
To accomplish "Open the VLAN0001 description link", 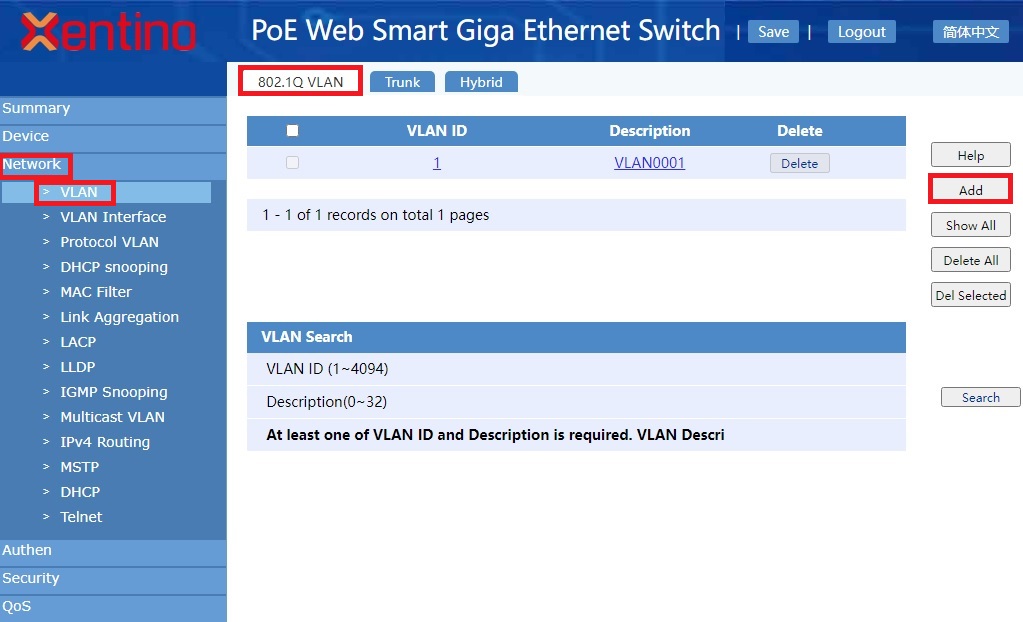I will [x=649, y=163].
